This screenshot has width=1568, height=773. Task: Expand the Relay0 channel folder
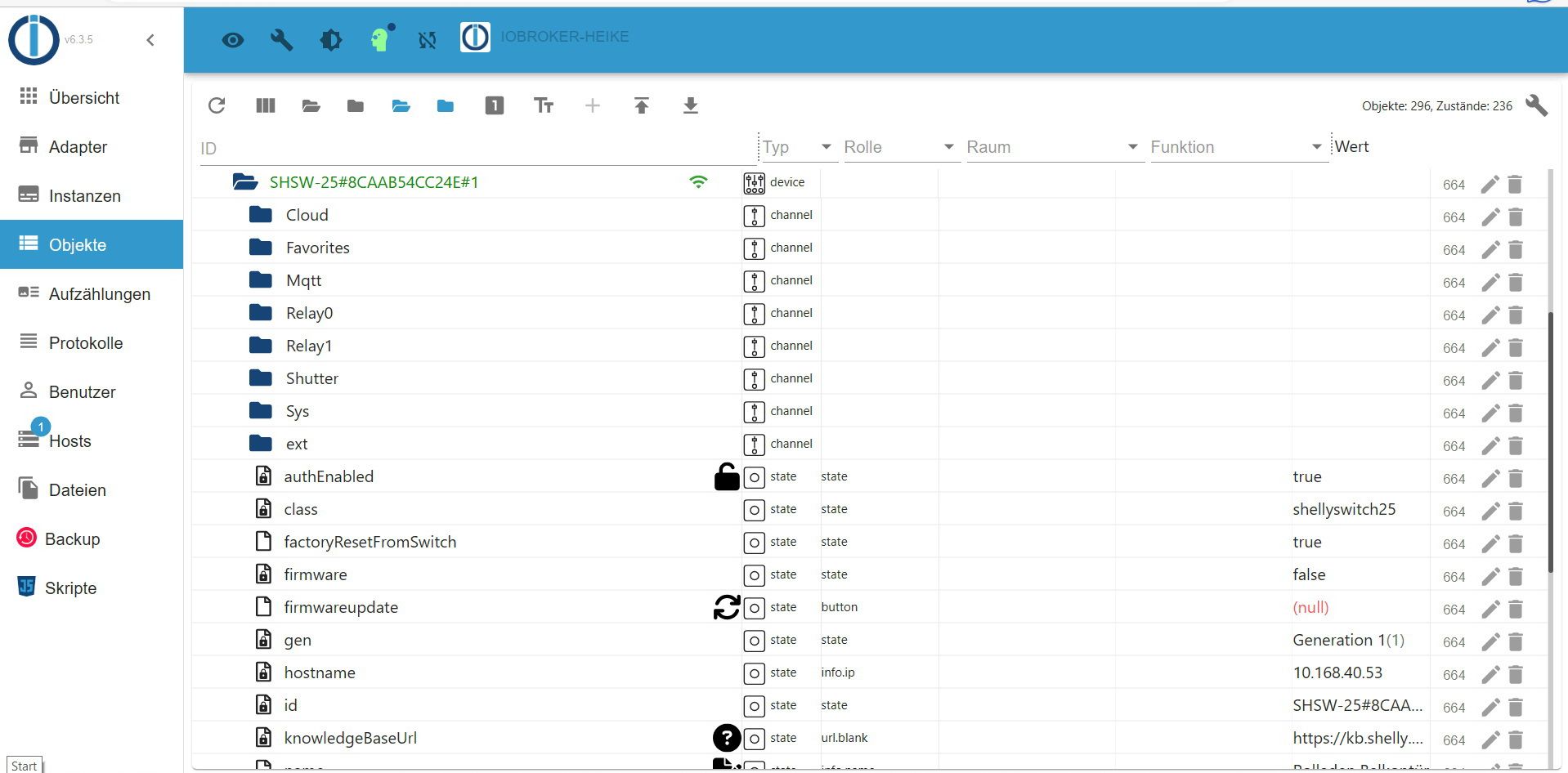[261, 313]
